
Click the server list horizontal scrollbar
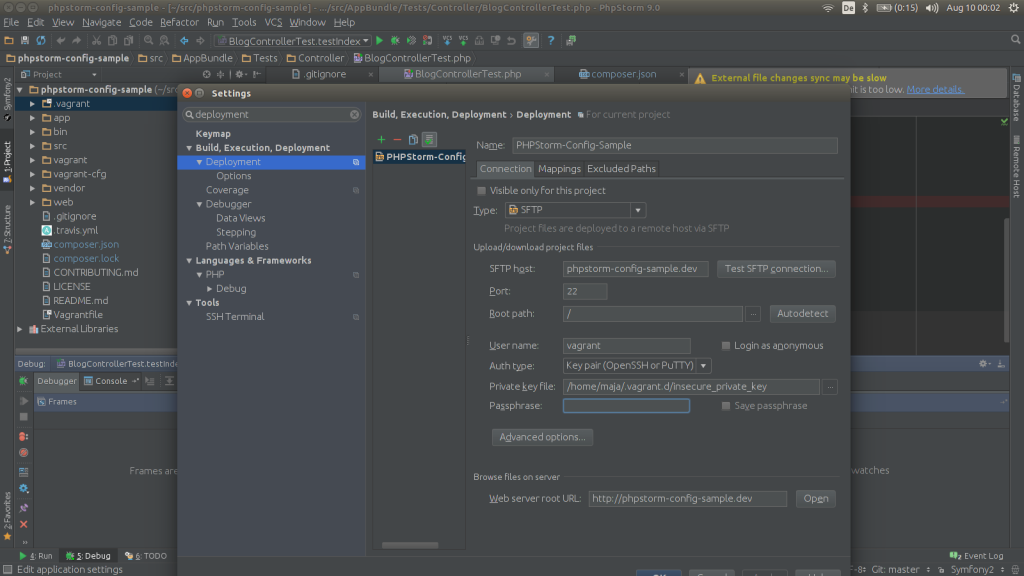point(410,545)
